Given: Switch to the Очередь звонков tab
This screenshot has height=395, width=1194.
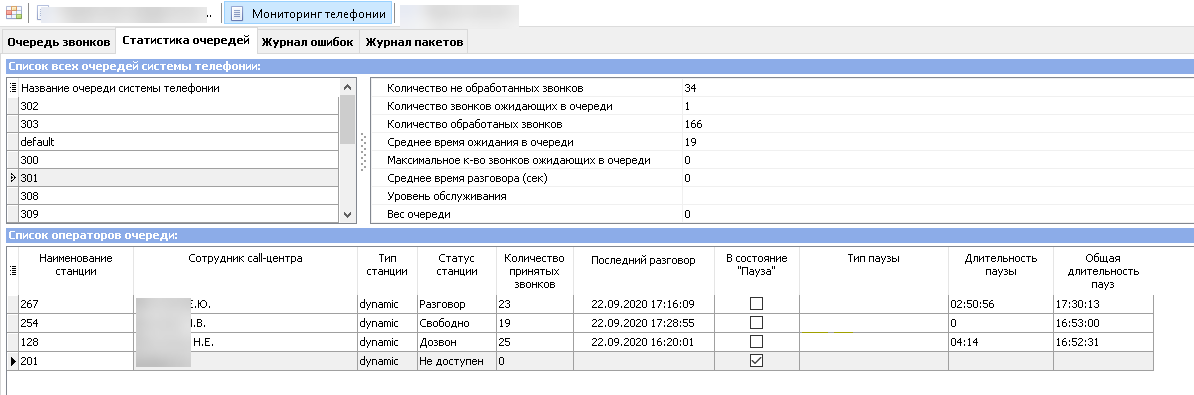Looking at the screenshot, I should pos(59,42).
